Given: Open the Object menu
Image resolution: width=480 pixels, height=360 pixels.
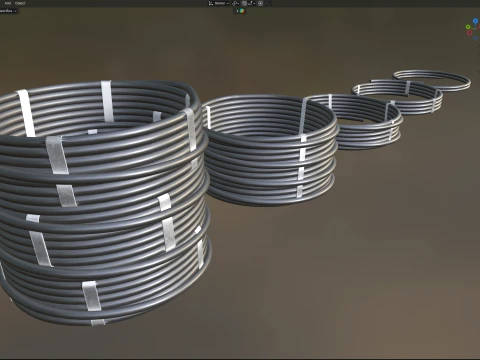Looking at the screenshot, I should point(20,3).
